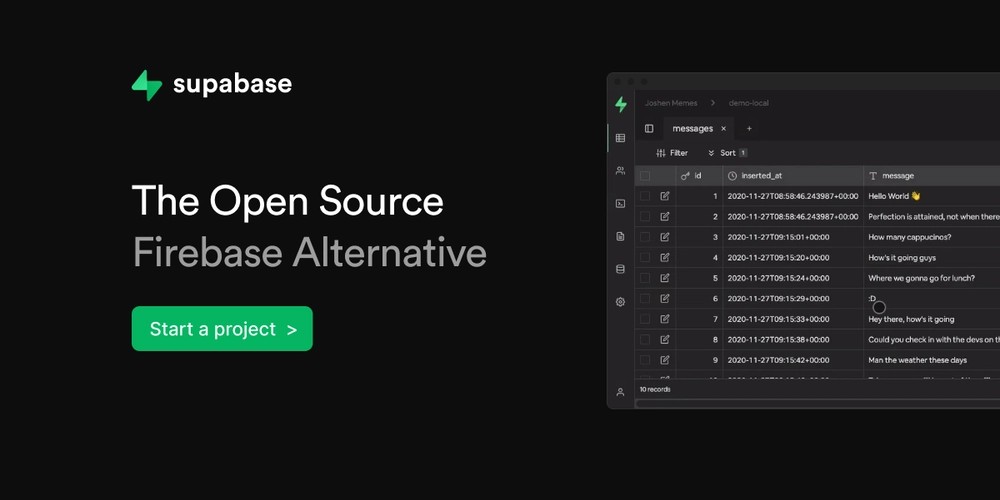Click the horizontal scrollbar below the table

(x=818, y=403)
